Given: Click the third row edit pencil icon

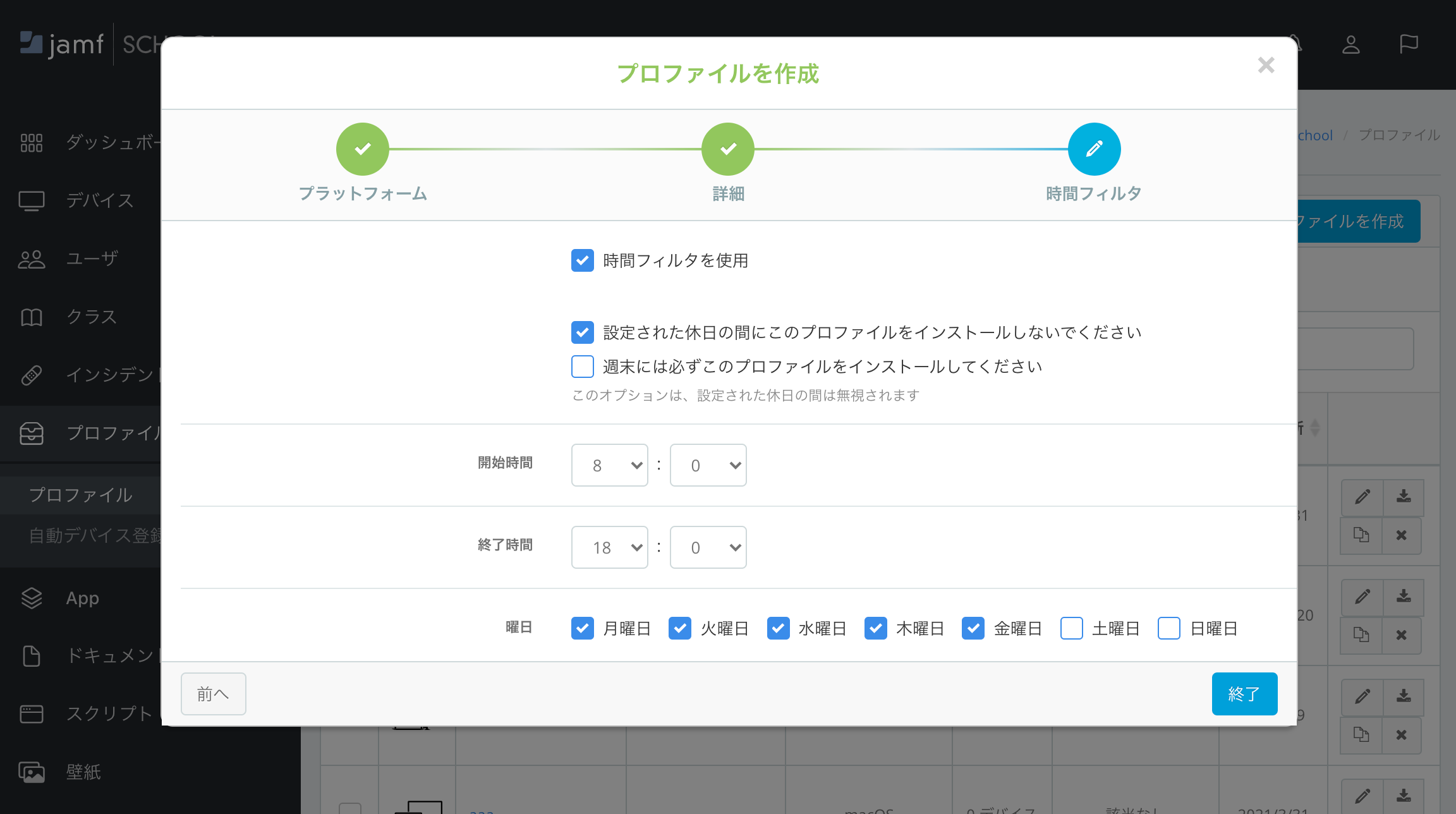Looking at the screenshot, I should pyautogui.click(x=1362, y=696).
